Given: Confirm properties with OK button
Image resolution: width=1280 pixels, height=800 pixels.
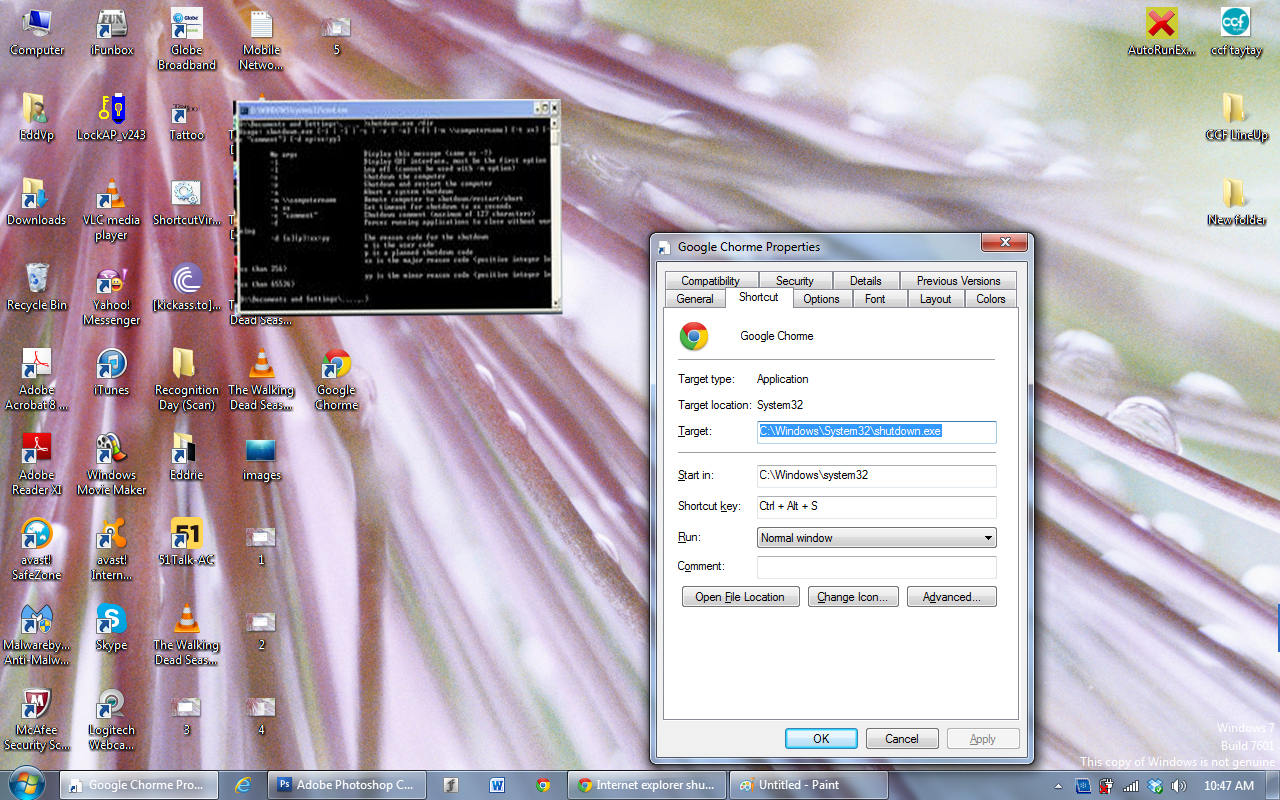Looking at the screenshot, I should point(821,739).
